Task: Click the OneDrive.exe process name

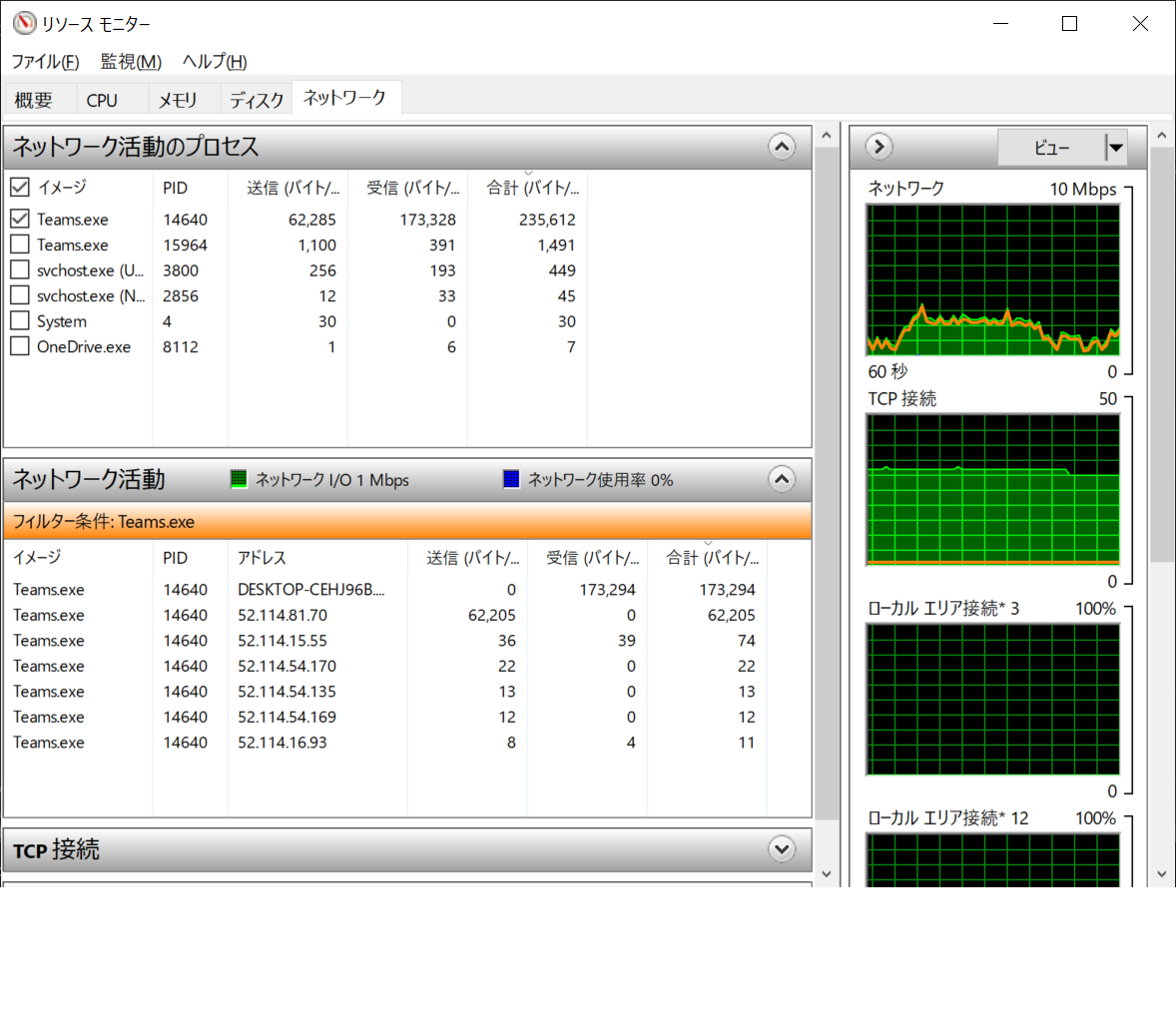Action: point(83,346)
